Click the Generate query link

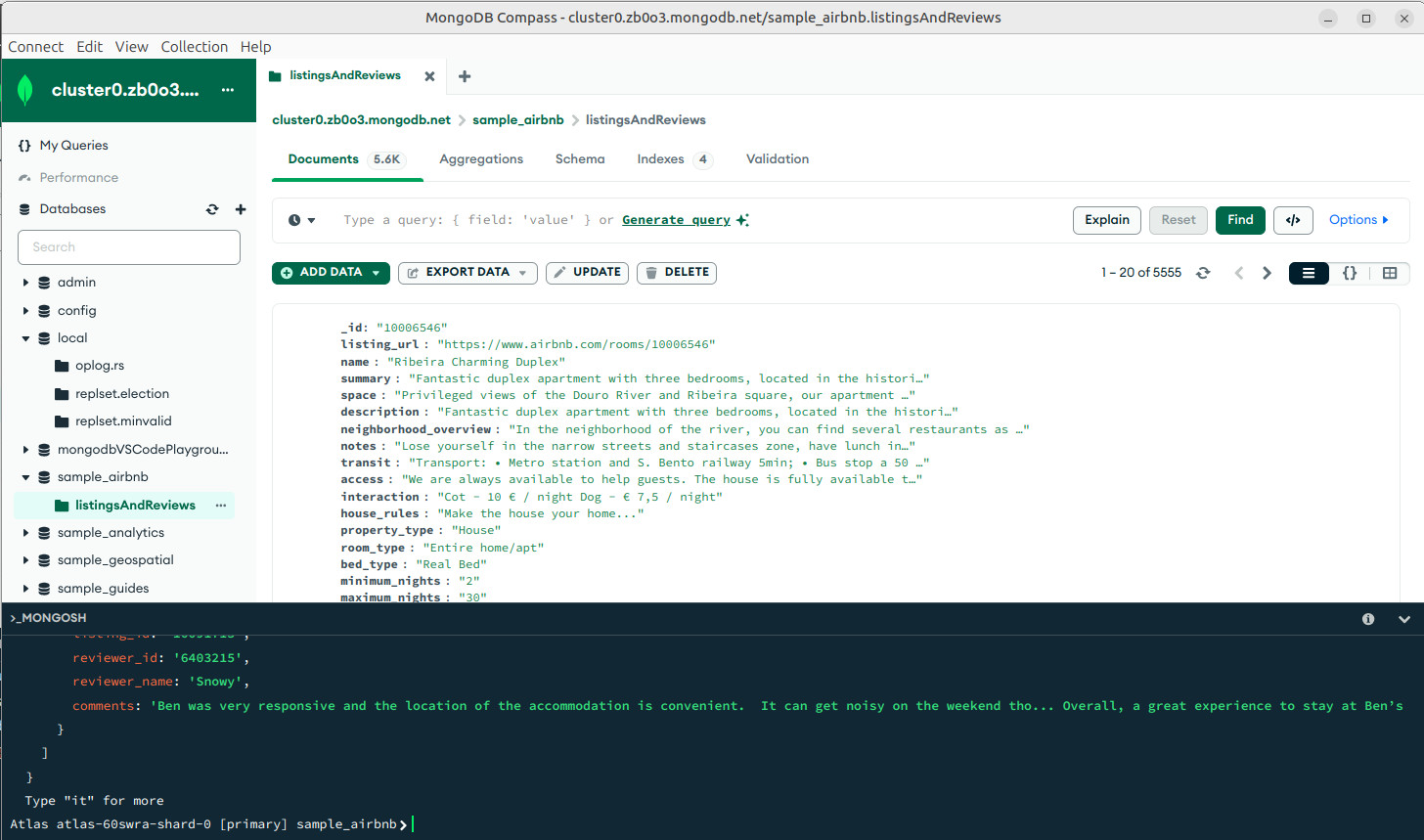pyautogui.click(x=676, y=220)
